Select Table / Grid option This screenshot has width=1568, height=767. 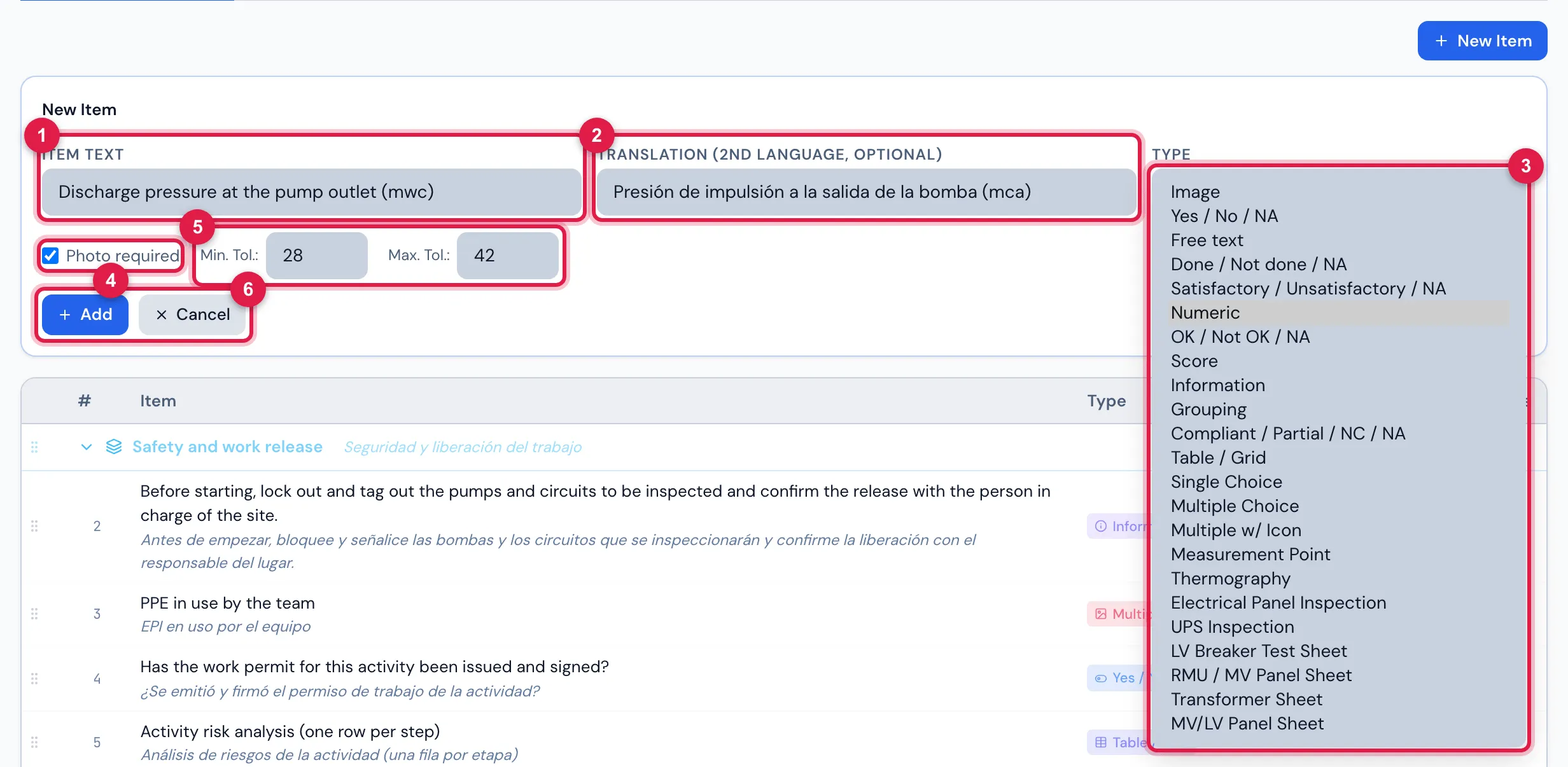point(1340,458)
